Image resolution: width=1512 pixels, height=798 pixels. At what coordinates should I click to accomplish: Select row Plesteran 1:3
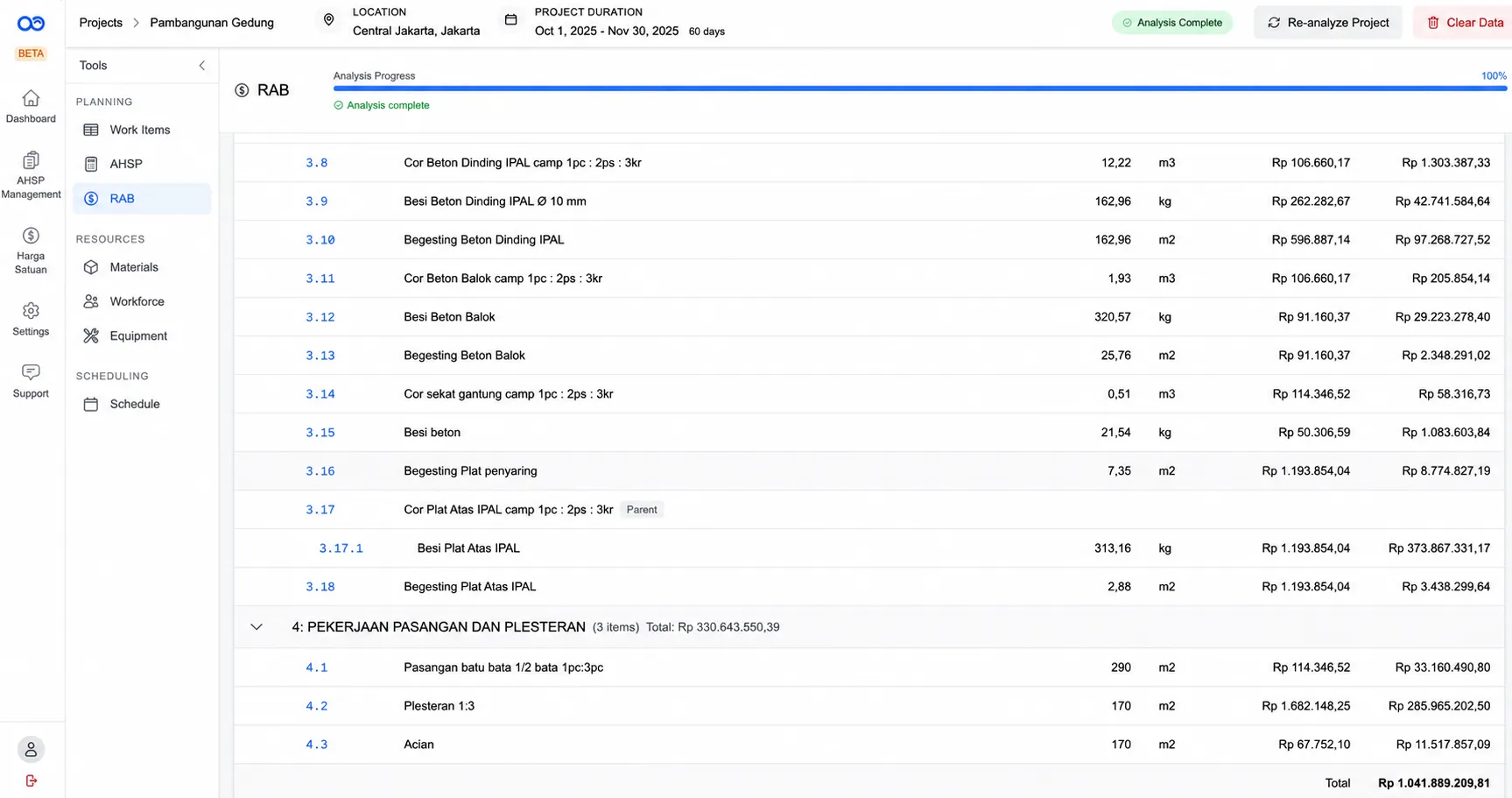click(869, 706)
